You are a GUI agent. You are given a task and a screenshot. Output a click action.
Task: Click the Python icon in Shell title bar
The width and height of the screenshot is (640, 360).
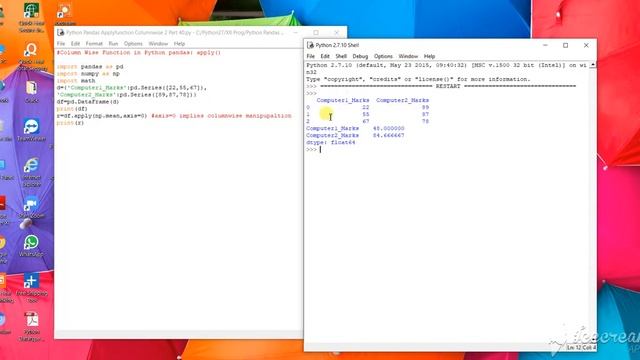point(310,45)
